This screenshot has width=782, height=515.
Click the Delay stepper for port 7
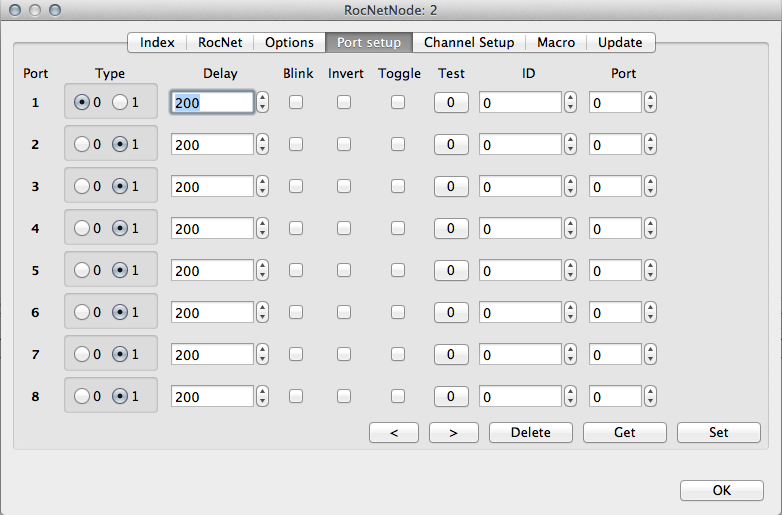[263, 354]
